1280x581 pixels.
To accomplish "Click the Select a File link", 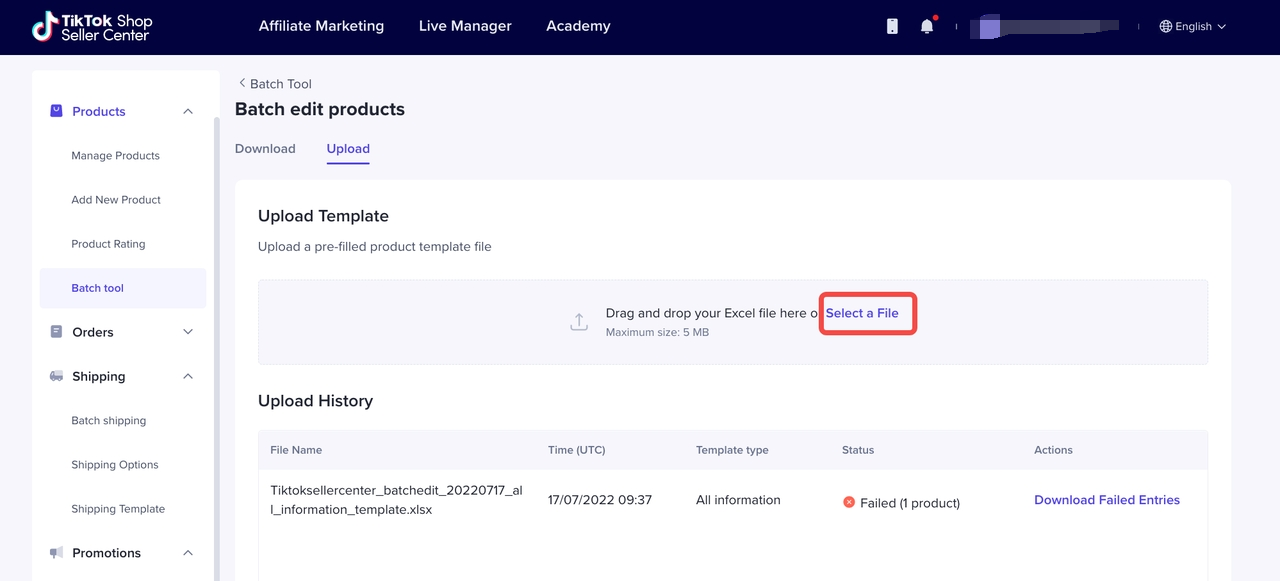I will coord(862,313).
